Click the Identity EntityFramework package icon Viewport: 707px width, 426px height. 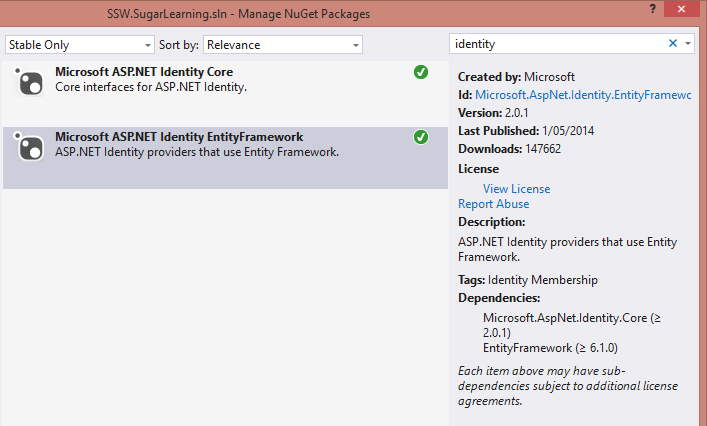point(29,146)
